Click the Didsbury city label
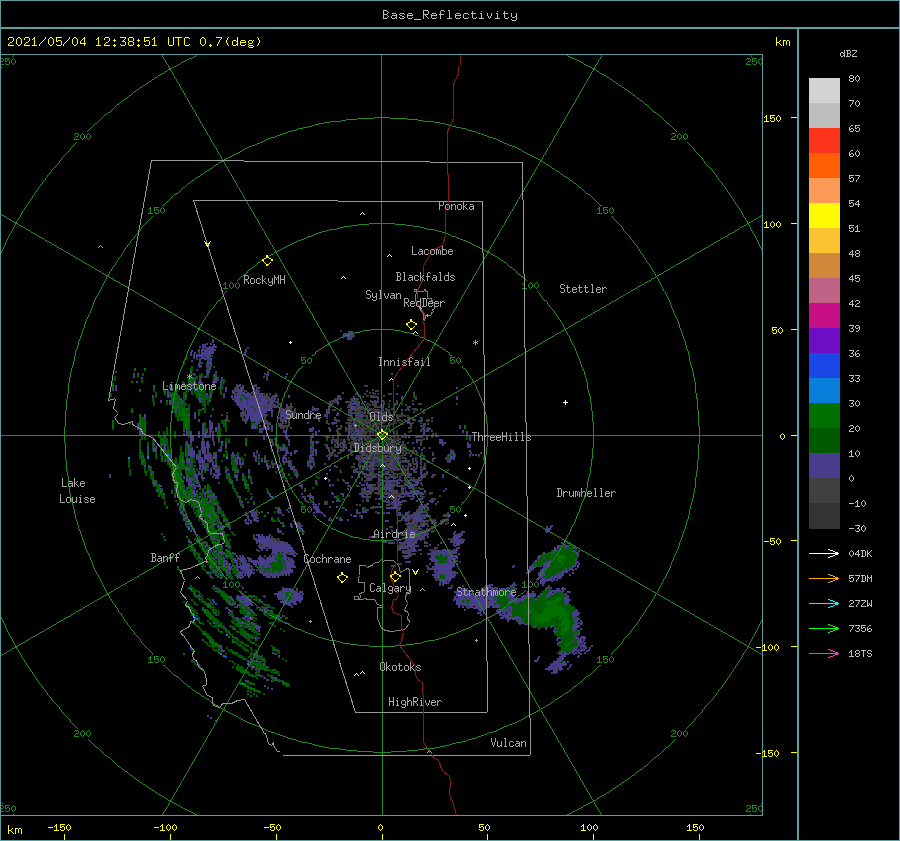 377,448
